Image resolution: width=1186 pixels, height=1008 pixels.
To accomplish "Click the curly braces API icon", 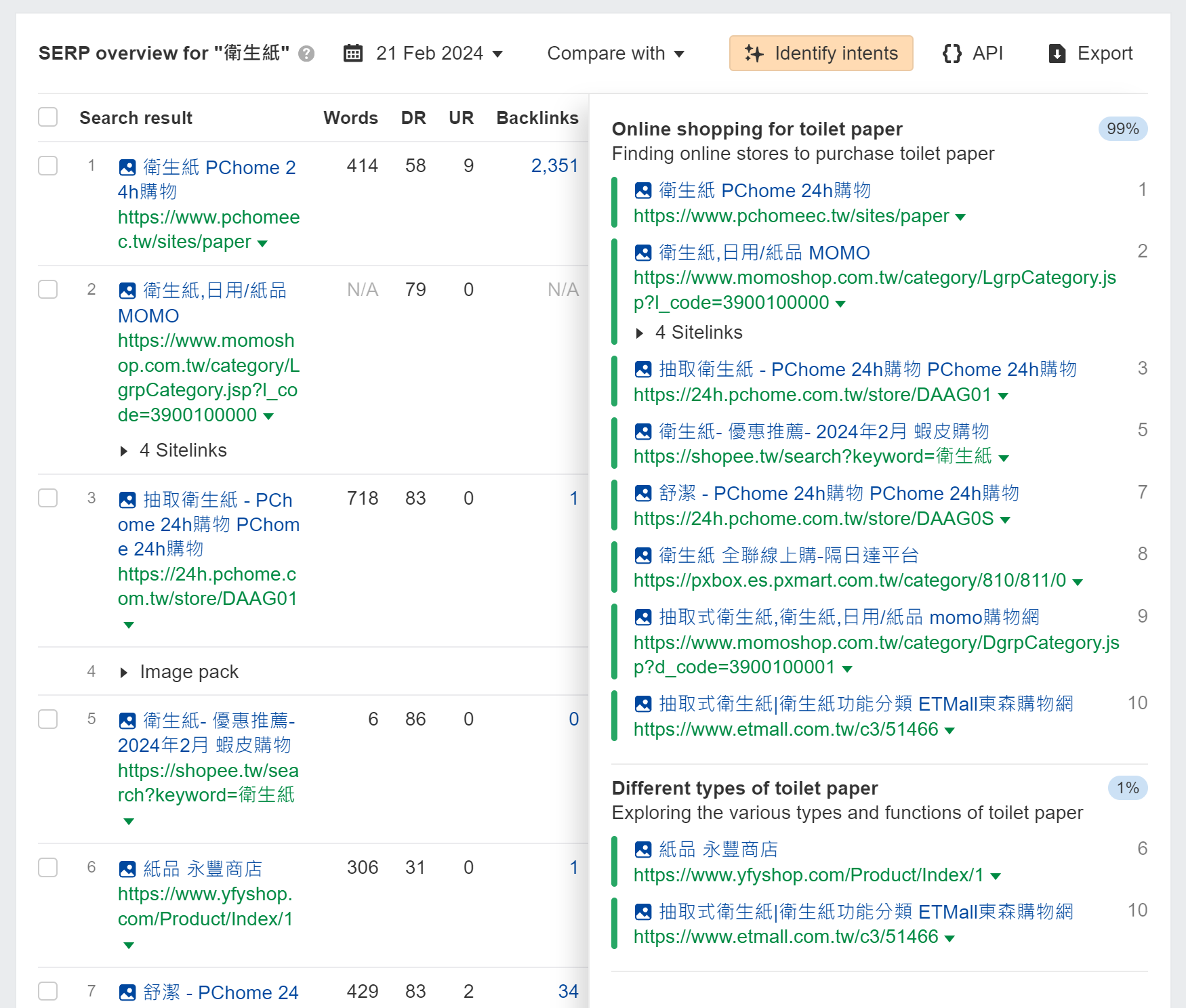I will 952,54.
